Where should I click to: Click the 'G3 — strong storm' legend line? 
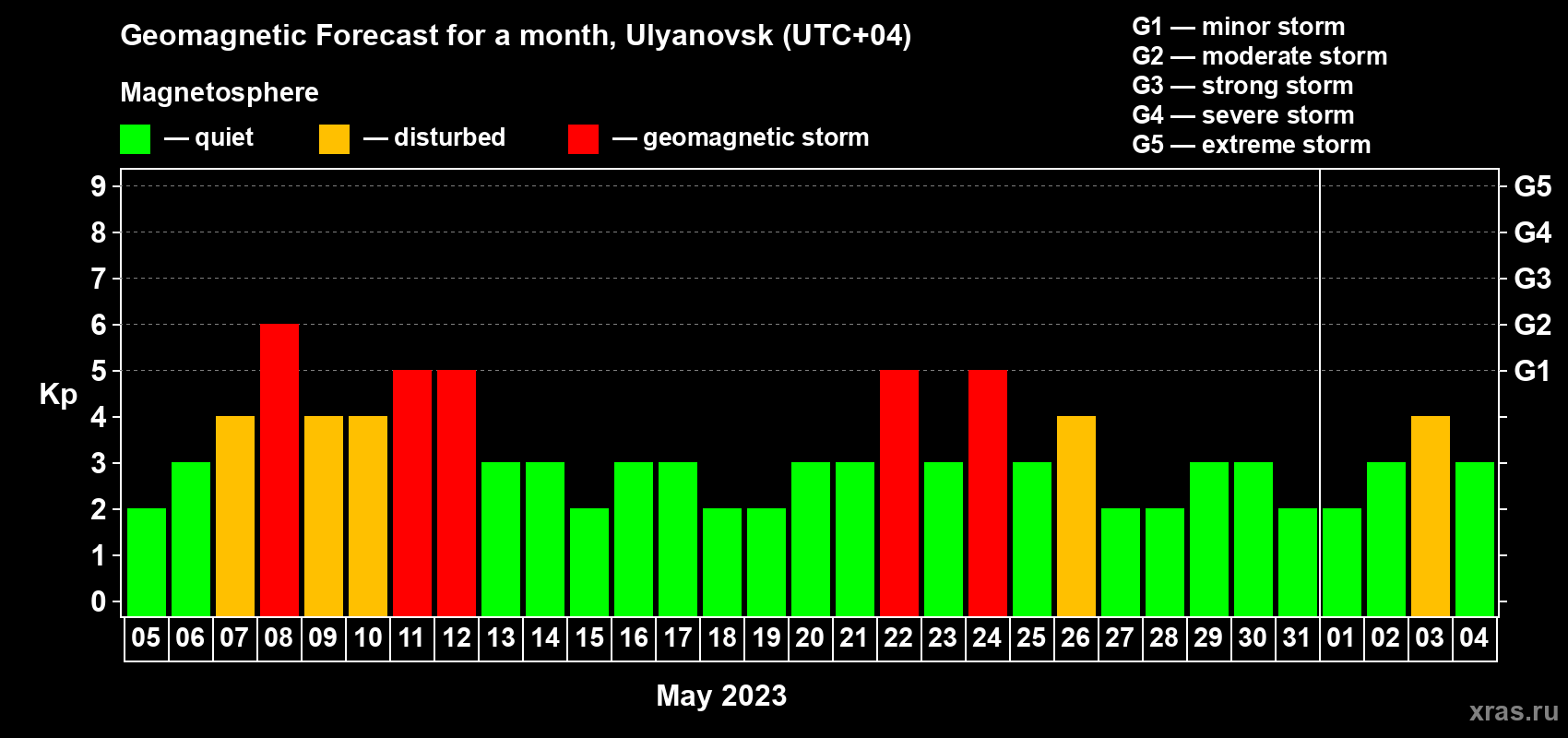[1242, 86]
